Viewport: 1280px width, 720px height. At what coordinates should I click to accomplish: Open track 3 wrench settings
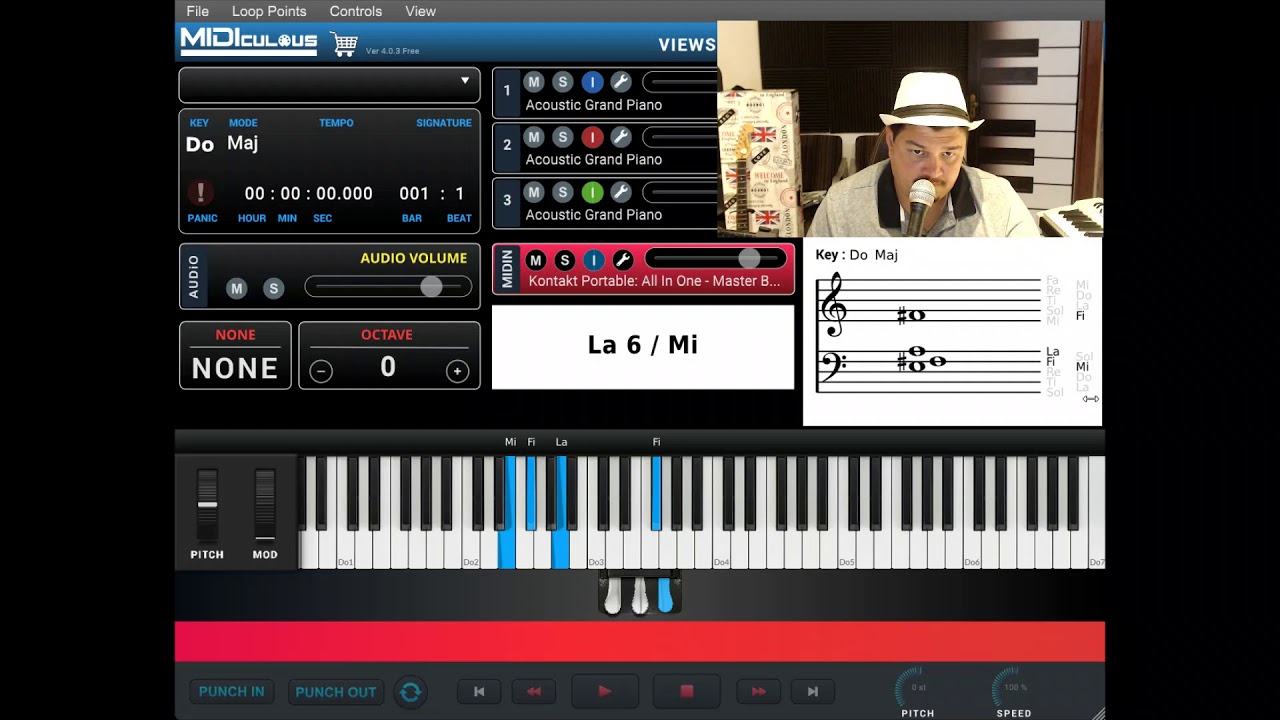[620, 192]
